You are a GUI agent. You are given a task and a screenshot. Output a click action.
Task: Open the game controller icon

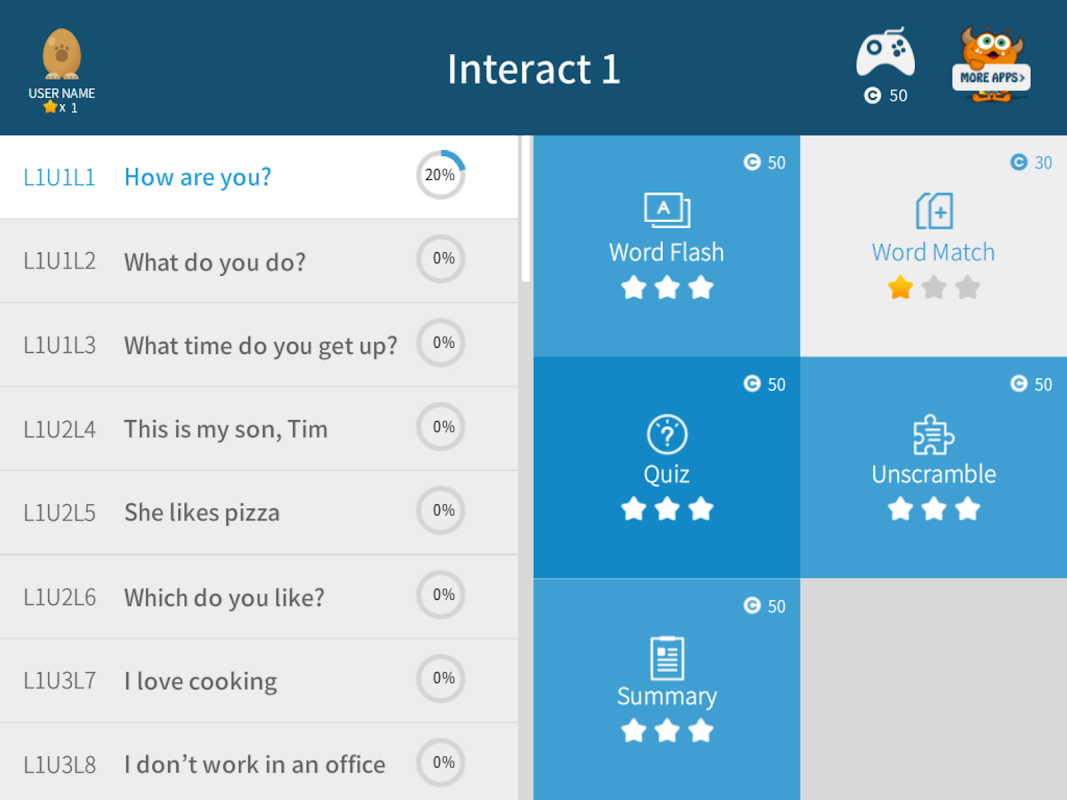point(885,54)
